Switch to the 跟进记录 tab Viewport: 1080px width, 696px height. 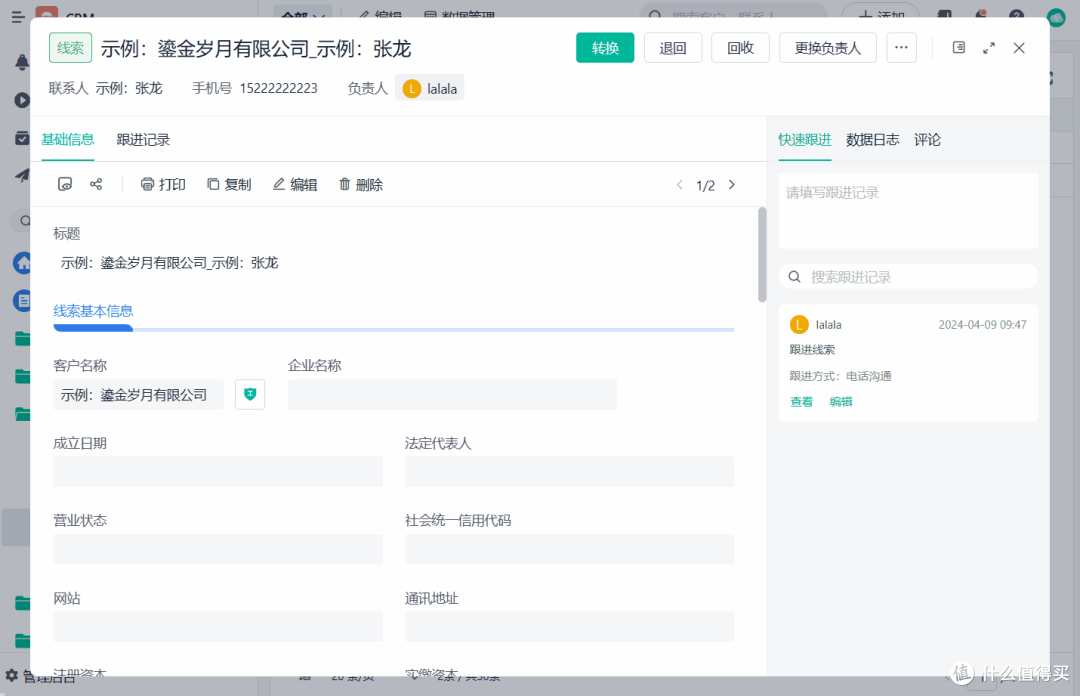143,140
